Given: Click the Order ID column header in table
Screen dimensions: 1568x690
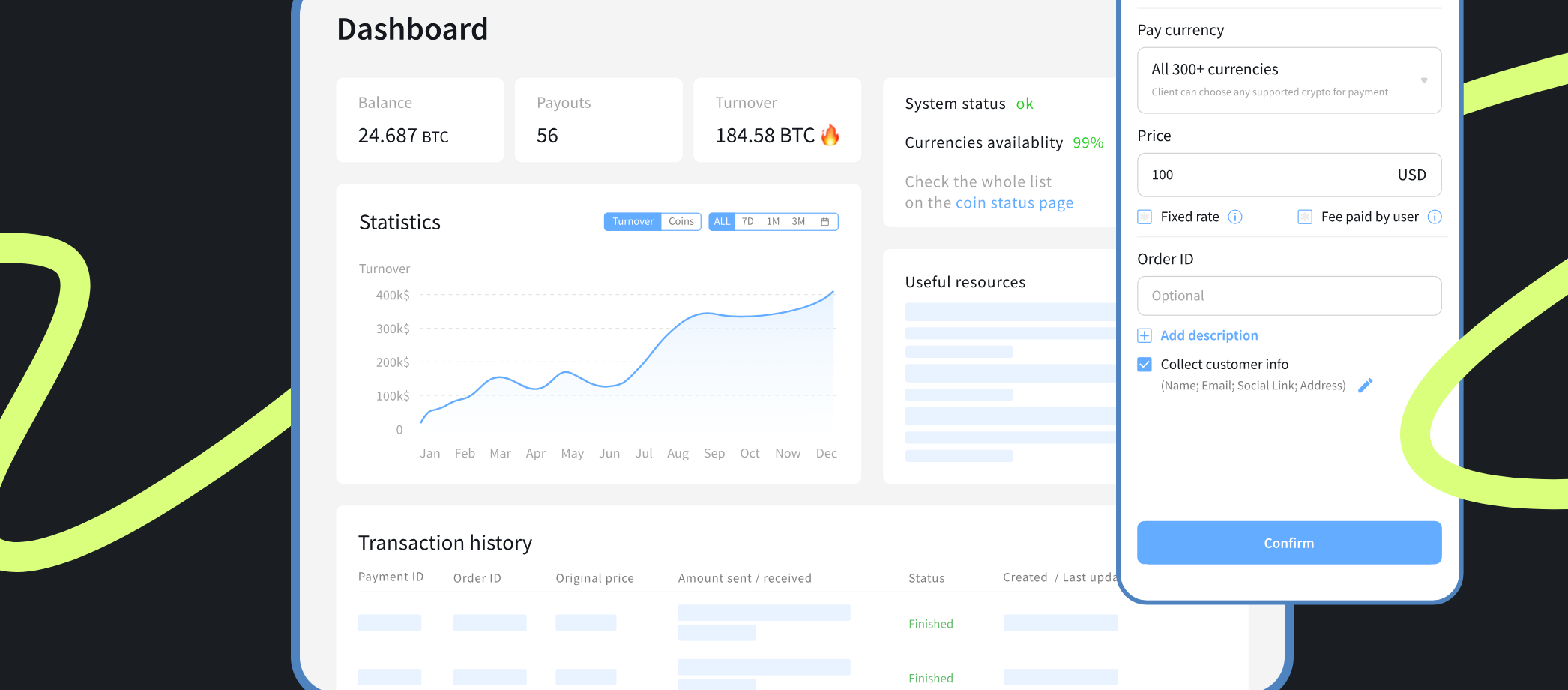Looking at the screenshot, I should (477, 578).
